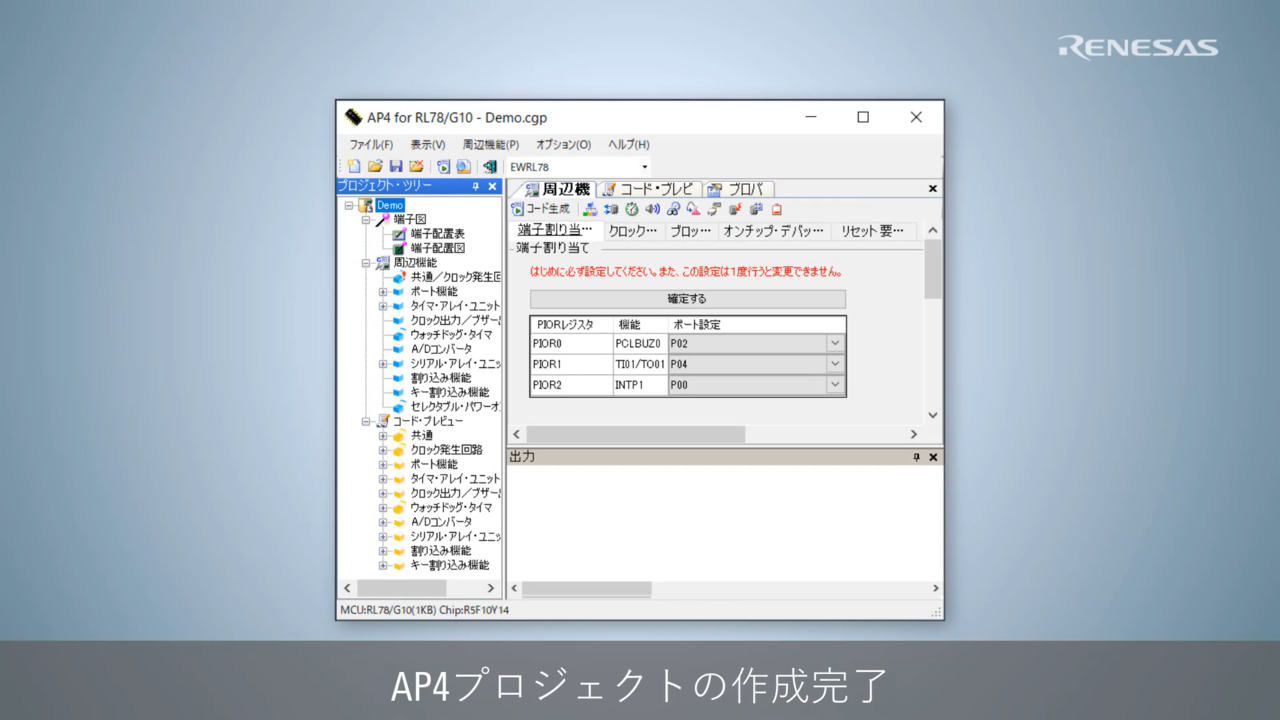Expand ポート機能 under 周辺機能

(x=383, y=292)
